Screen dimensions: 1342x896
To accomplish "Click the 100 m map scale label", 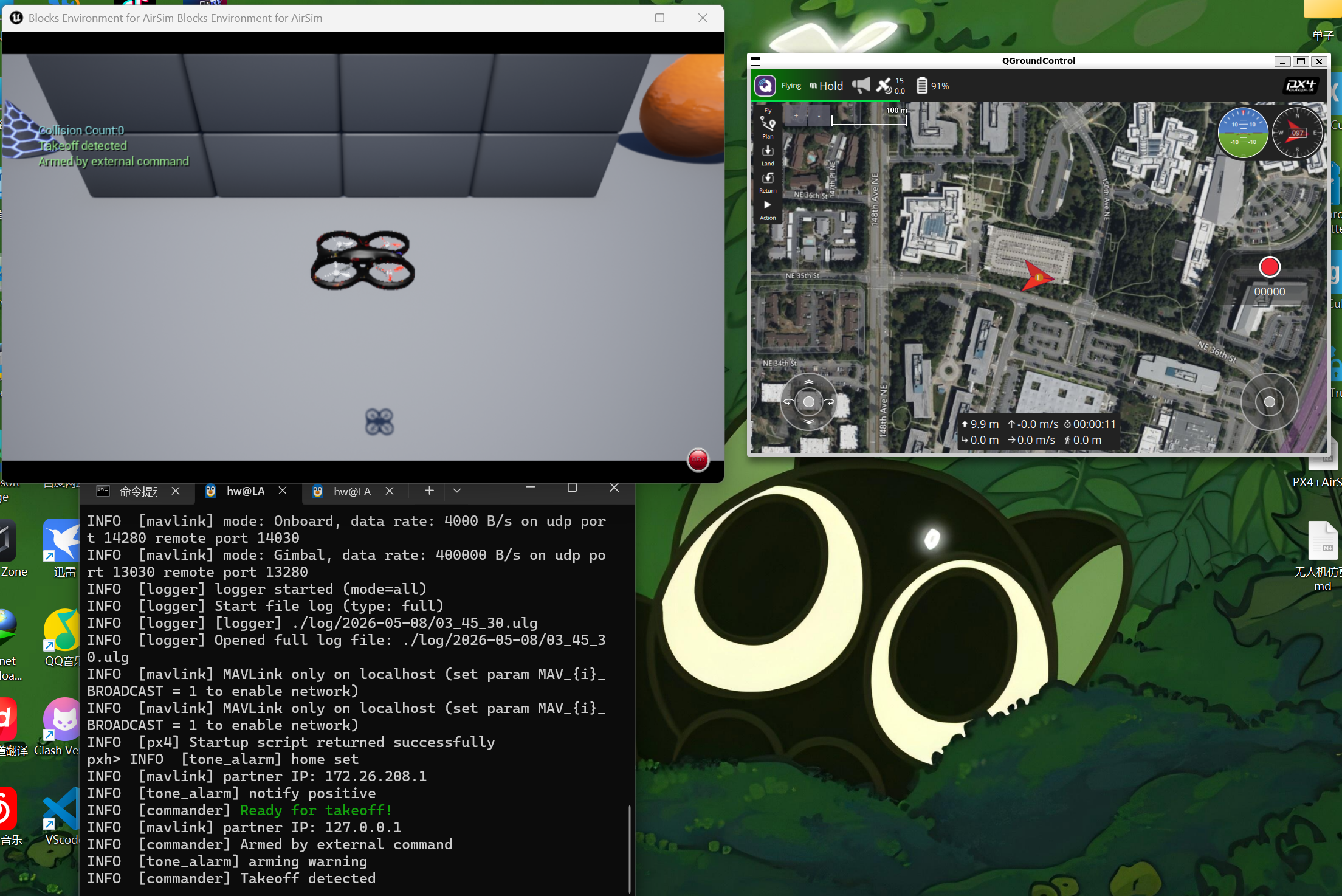I will tap(896, 110).
